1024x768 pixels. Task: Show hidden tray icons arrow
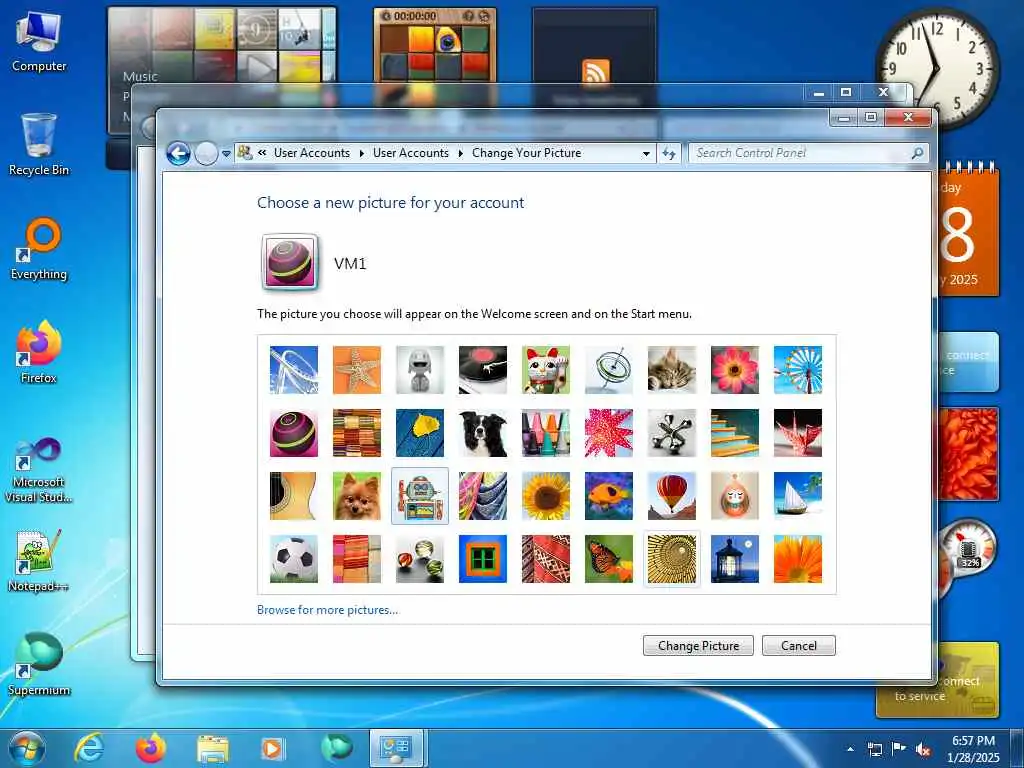coord(850,749)
